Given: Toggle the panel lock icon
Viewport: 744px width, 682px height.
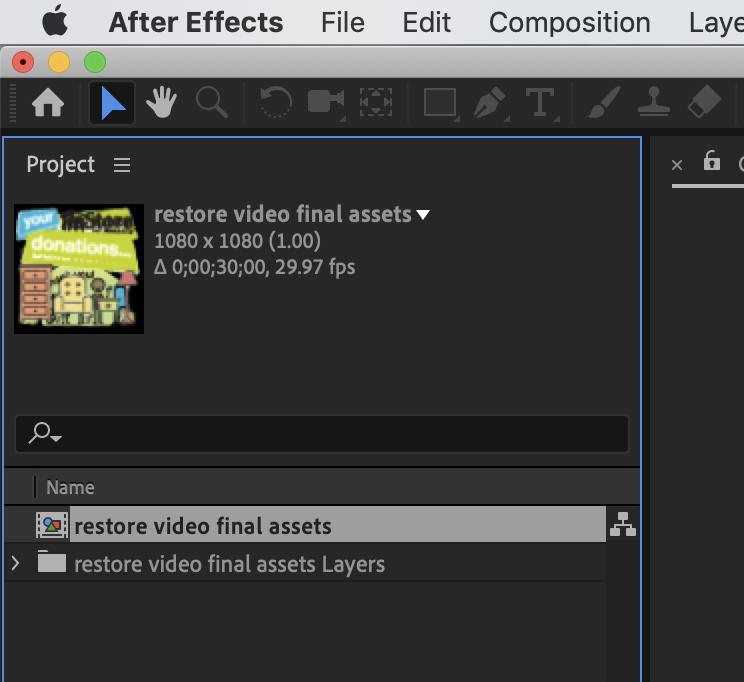Looking at the screenshot, I should pyautogui.click(x=712, y=161).
